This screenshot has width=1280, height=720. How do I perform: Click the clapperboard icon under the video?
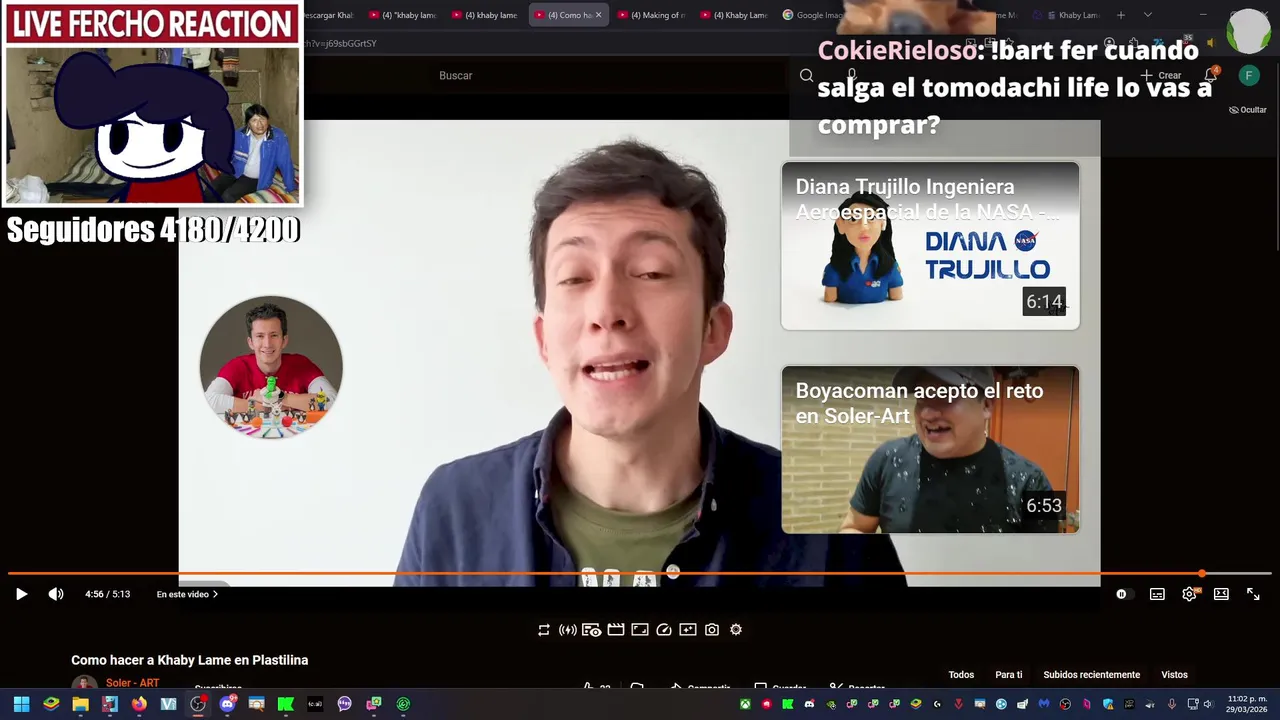[x=616, y=630]
